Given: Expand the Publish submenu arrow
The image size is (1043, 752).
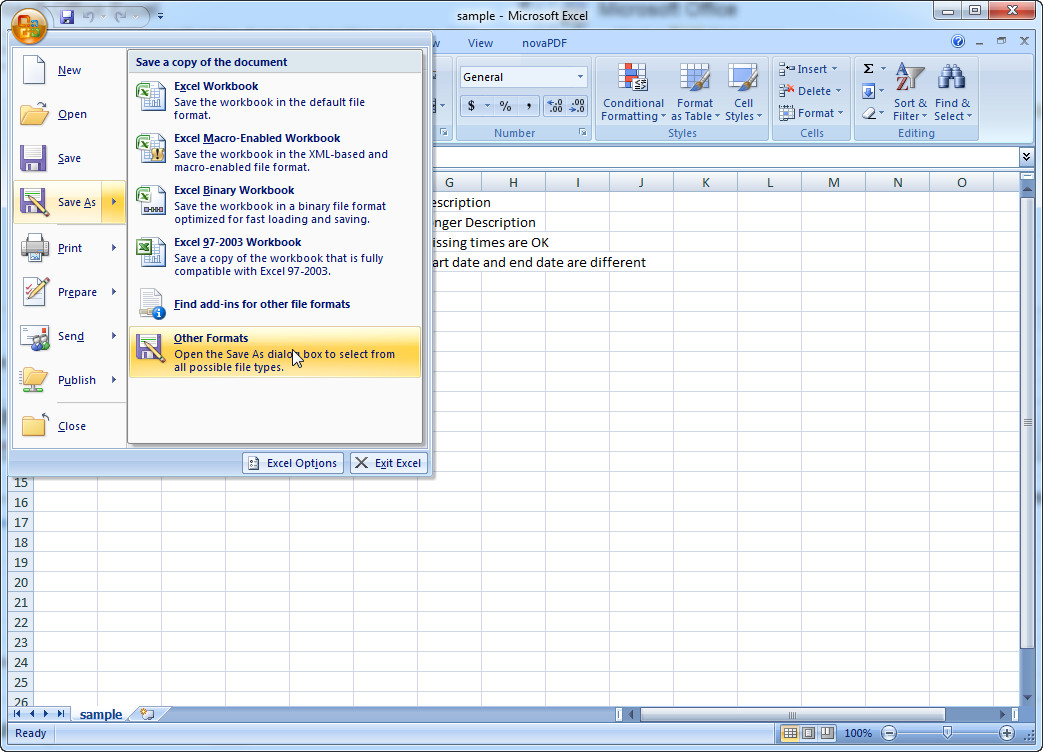Looking at the screenshot, I should coord(114,380).
